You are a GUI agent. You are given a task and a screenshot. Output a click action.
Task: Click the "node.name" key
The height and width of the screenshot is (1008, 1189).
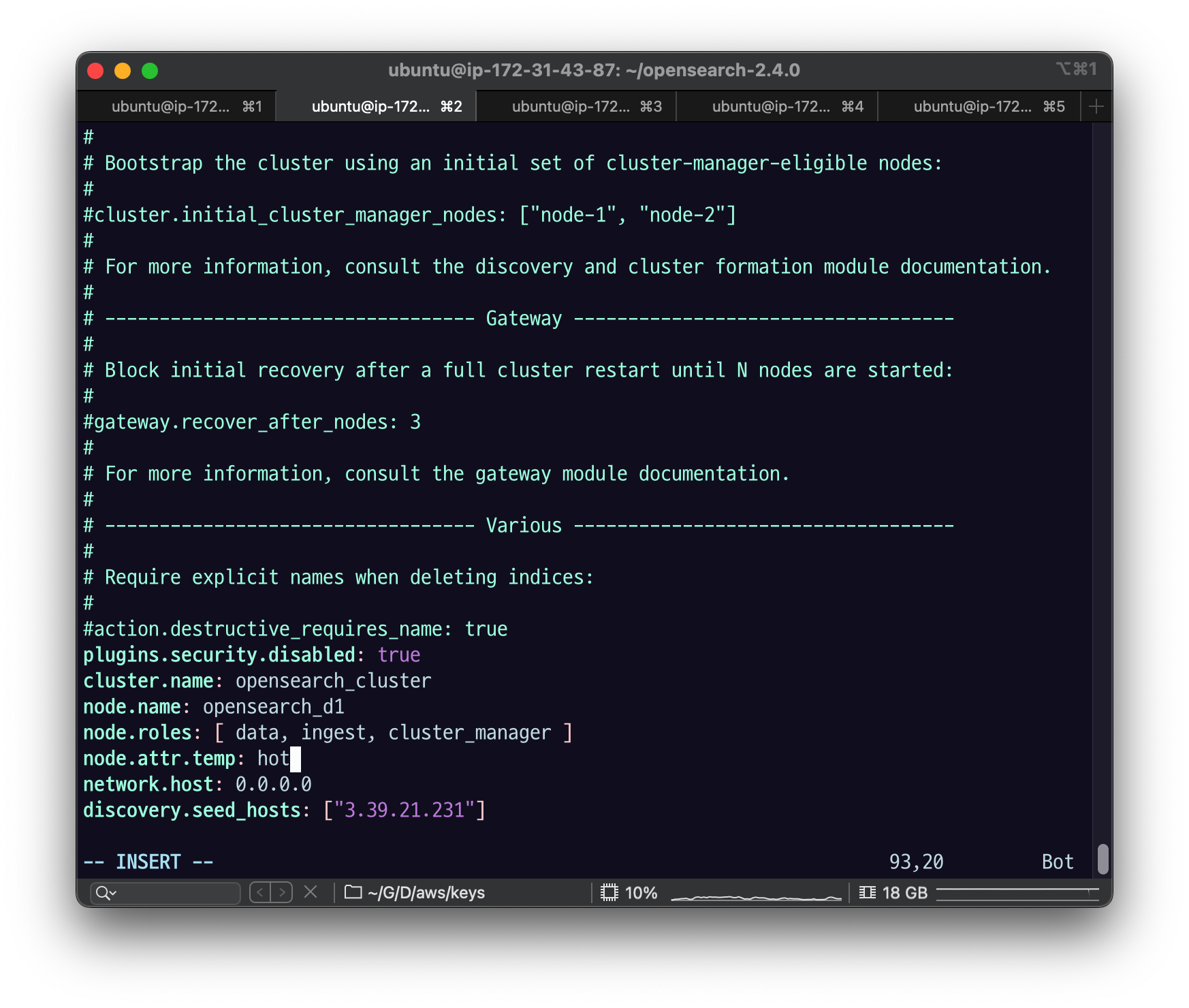click(x=132, y=707)
